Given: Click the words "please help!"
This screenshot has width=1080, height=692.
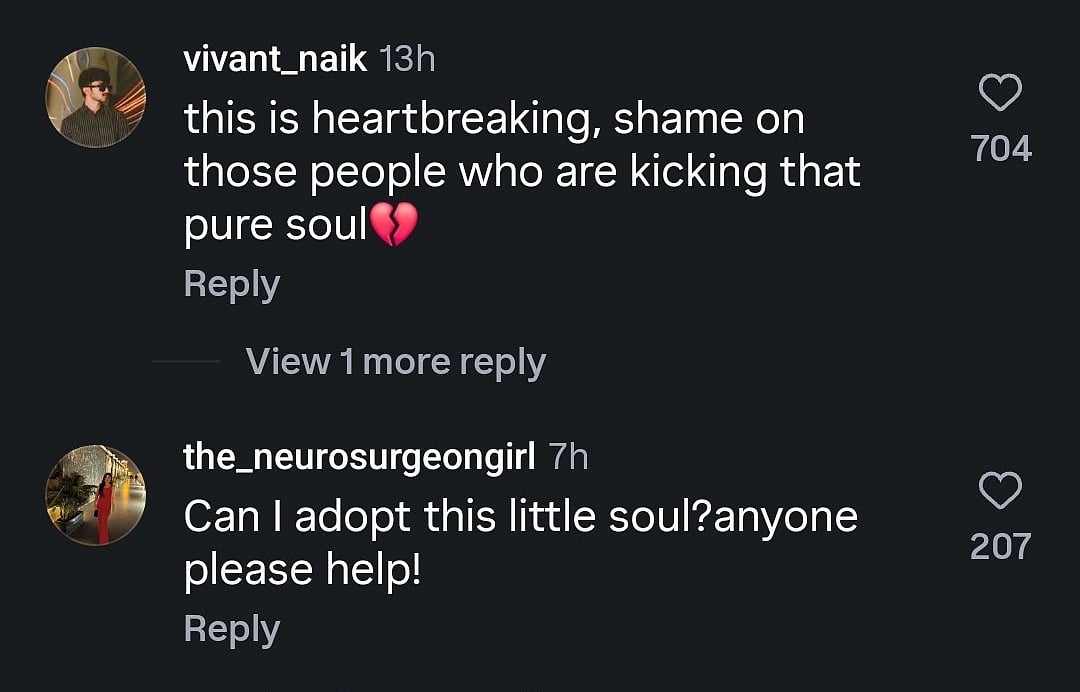Looking at the screenshot, I should click(x=301, y=570).
